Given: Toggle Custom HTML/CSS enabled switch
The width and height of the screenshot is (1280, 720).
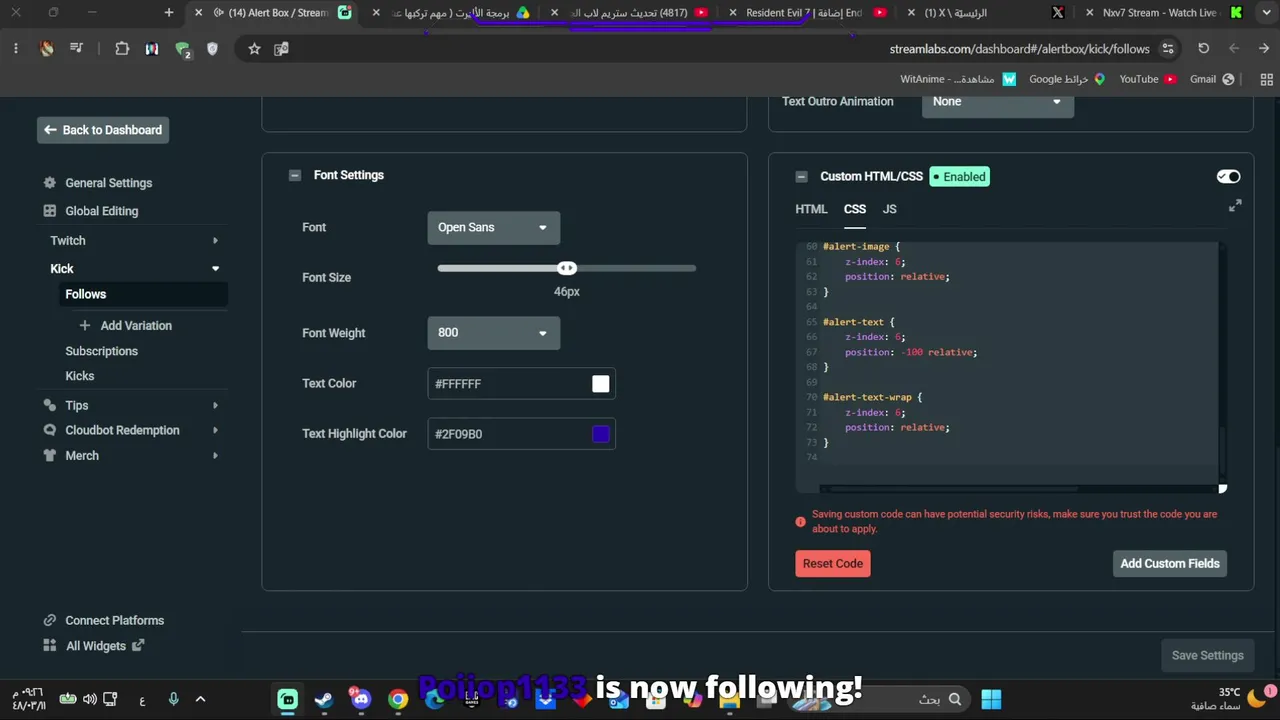Looking at the screenshot, I should 1229,177.
